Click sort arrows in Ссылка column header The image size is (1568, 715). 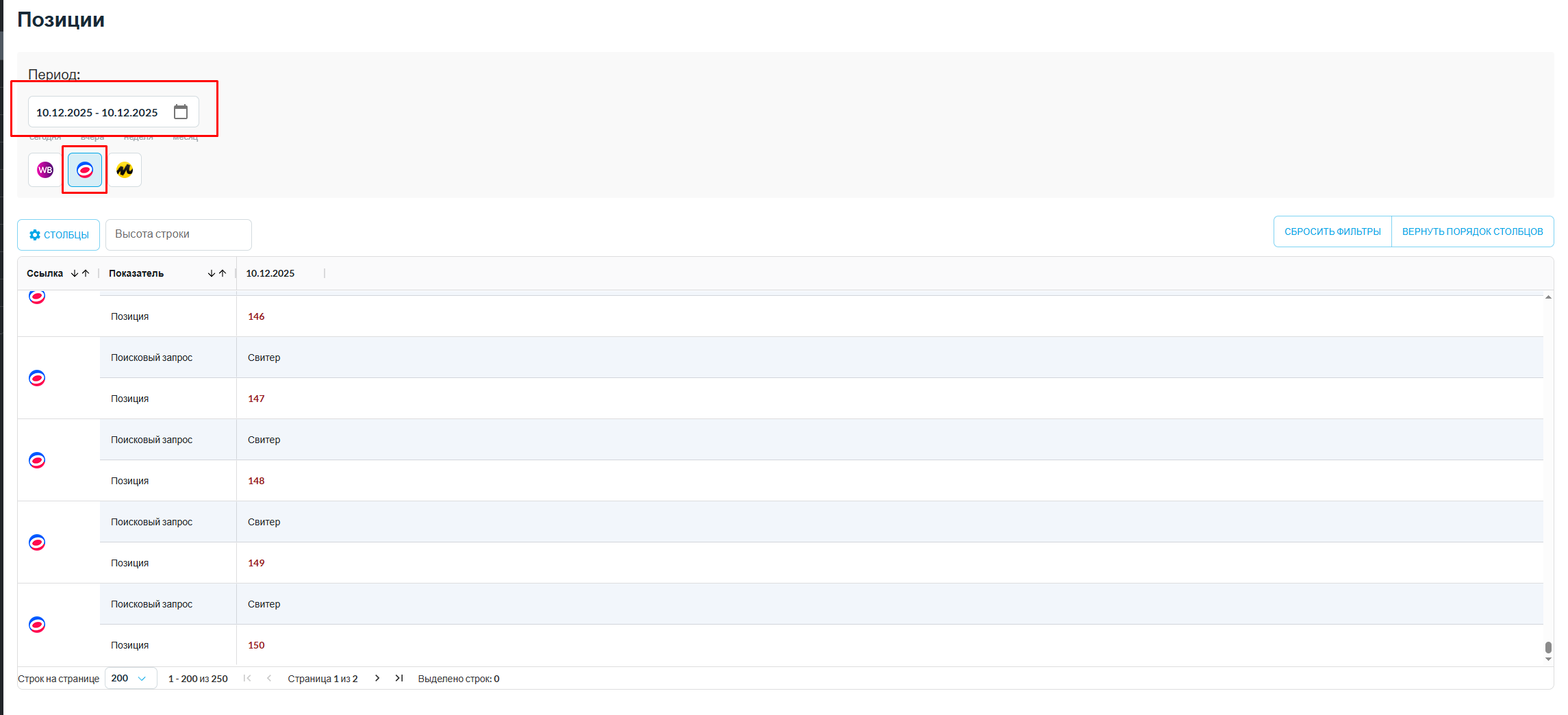pos(80,273)
